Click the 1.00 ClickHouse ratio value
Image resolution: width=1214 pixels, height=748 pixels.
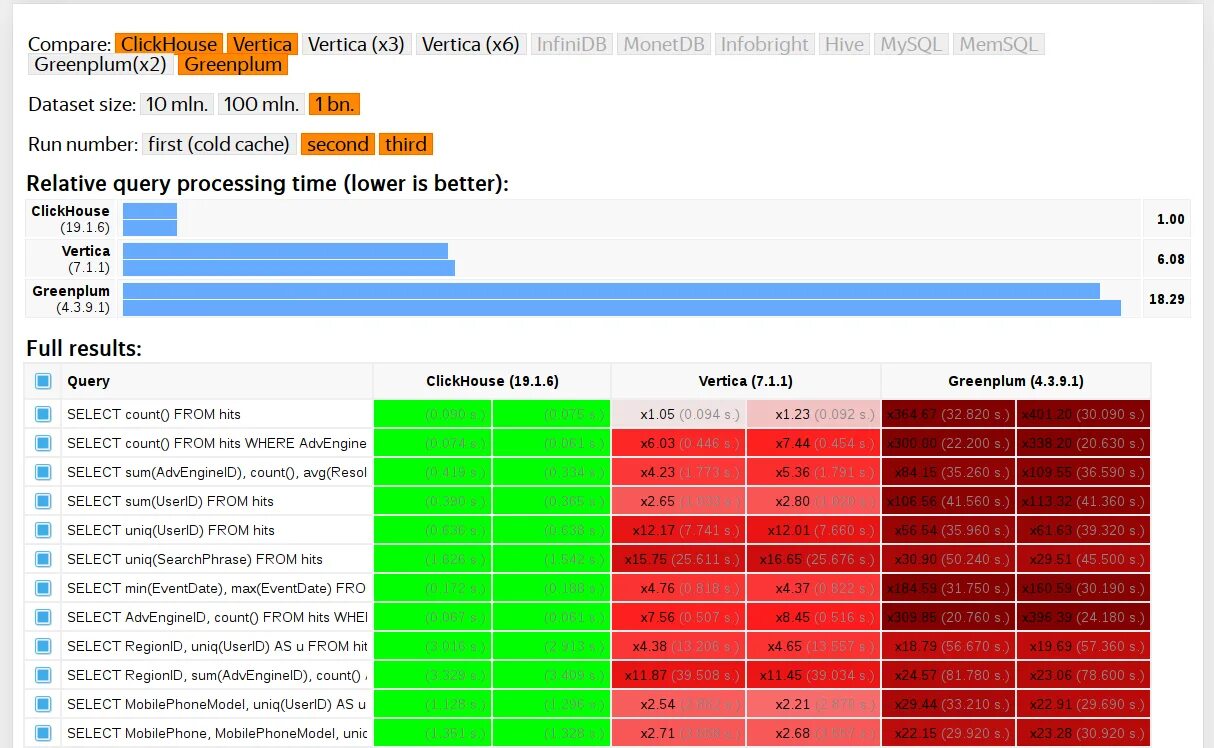click(1170, 219)
